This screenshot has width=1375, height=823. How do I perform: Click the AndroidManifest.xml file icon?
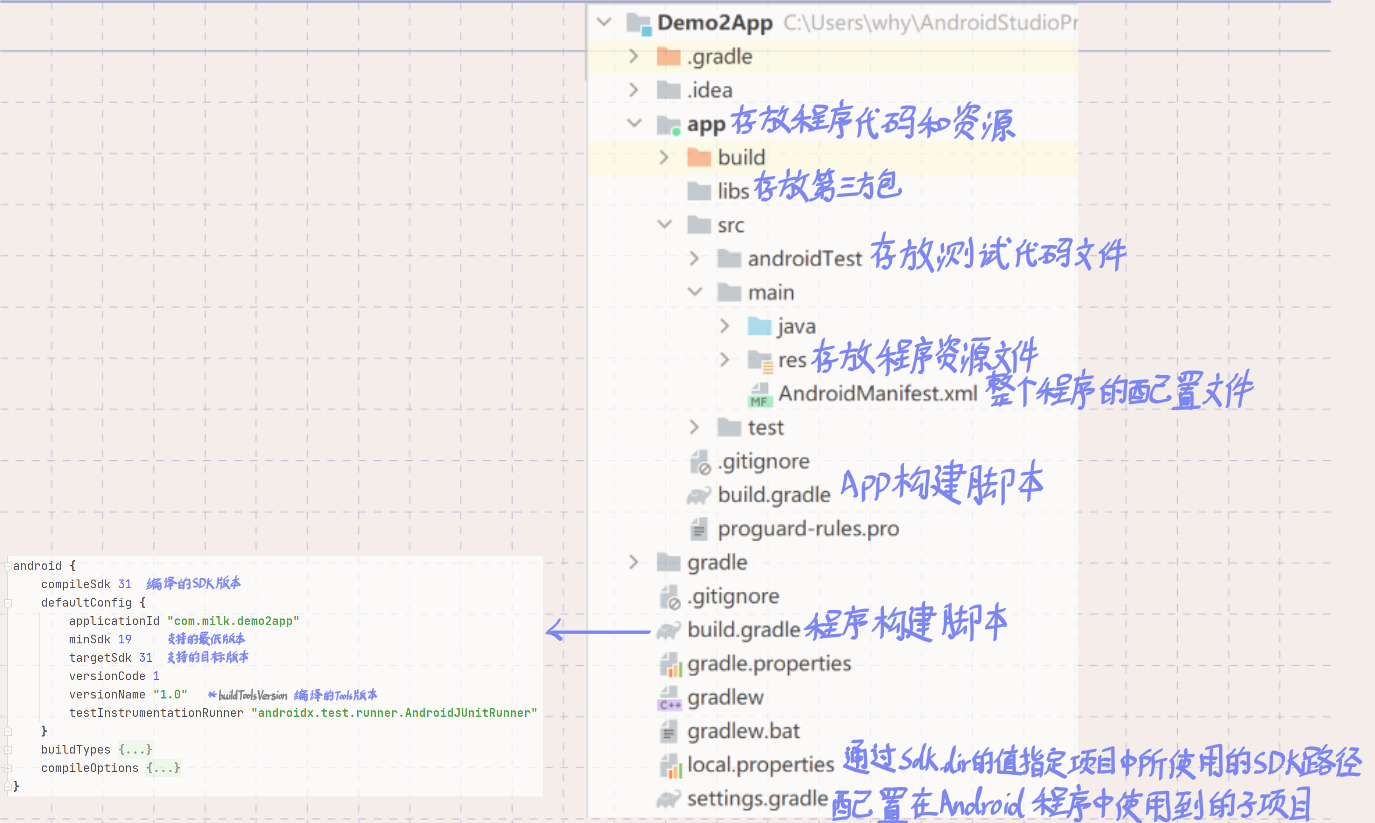(x=760, y=395)
